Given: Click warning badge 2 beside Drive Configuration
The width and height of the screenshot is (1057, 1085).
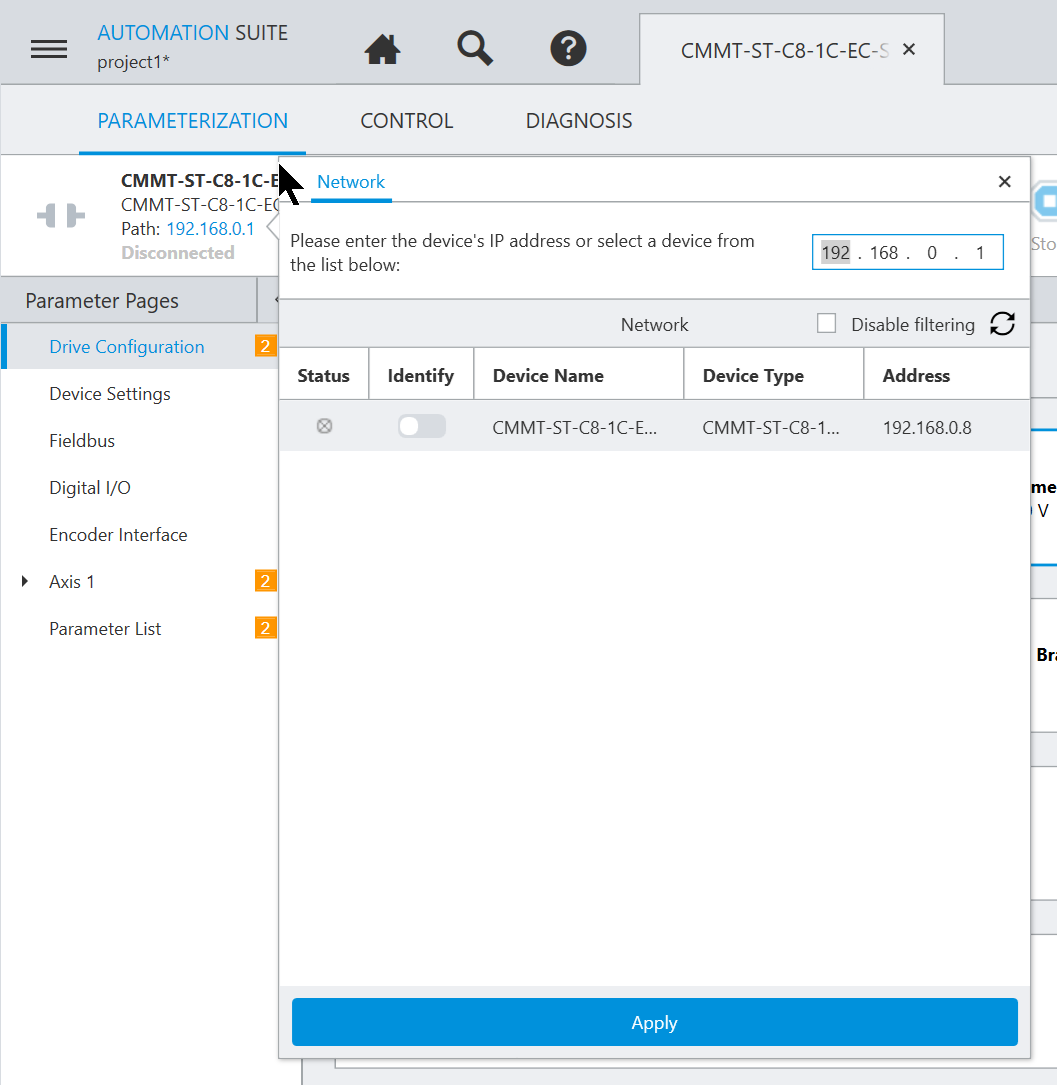Looking at the screenshot, I should (x=266, y=345).
